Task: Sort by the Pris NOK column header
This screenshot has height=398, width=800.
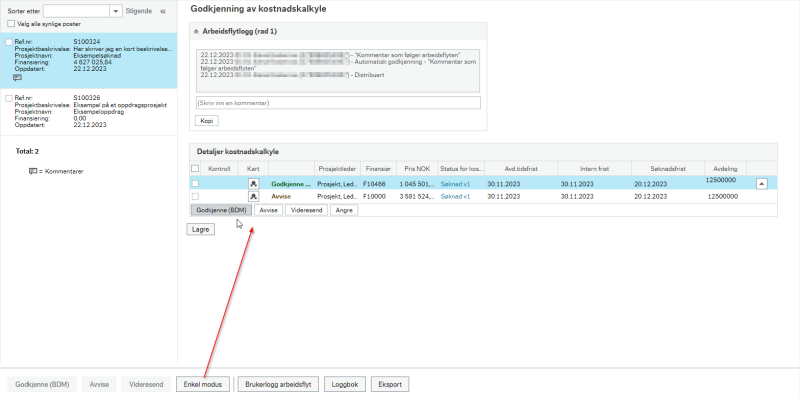Action: 416,168
